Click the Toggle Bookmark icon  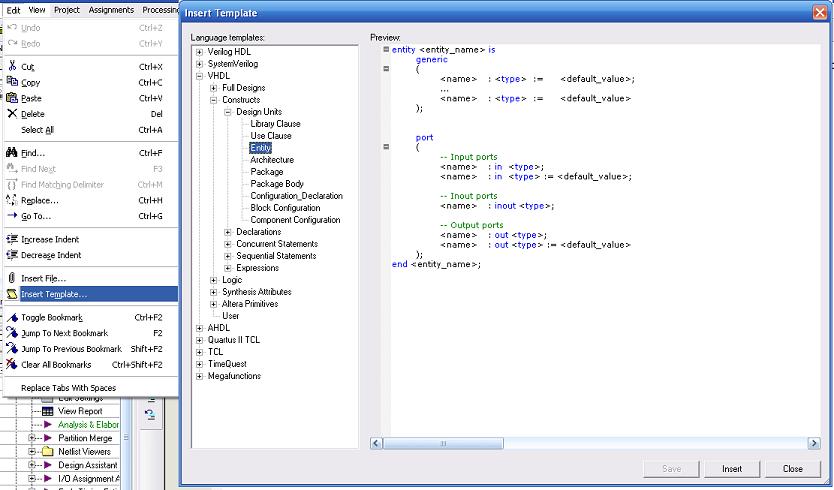(12, 318)
